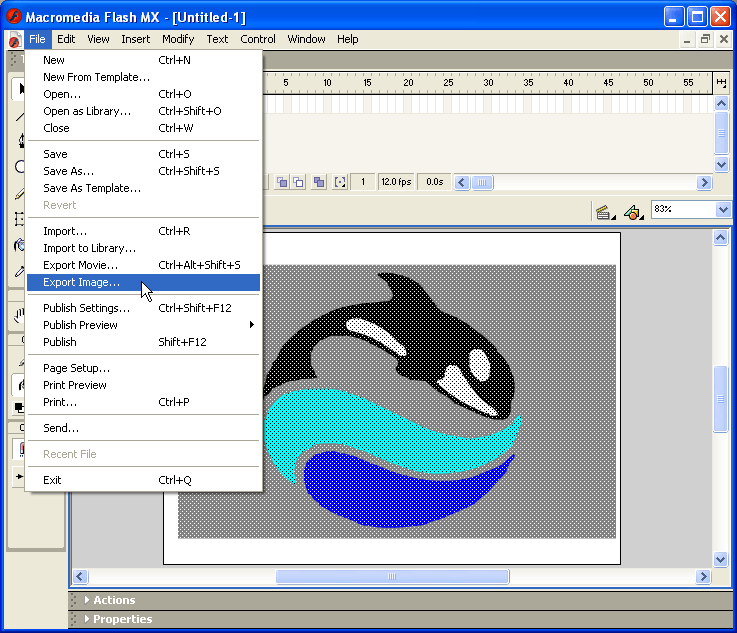Screen dimensions: 737x633
Task: Select the Hand tool in toolbox
Action: pos(19,315)
